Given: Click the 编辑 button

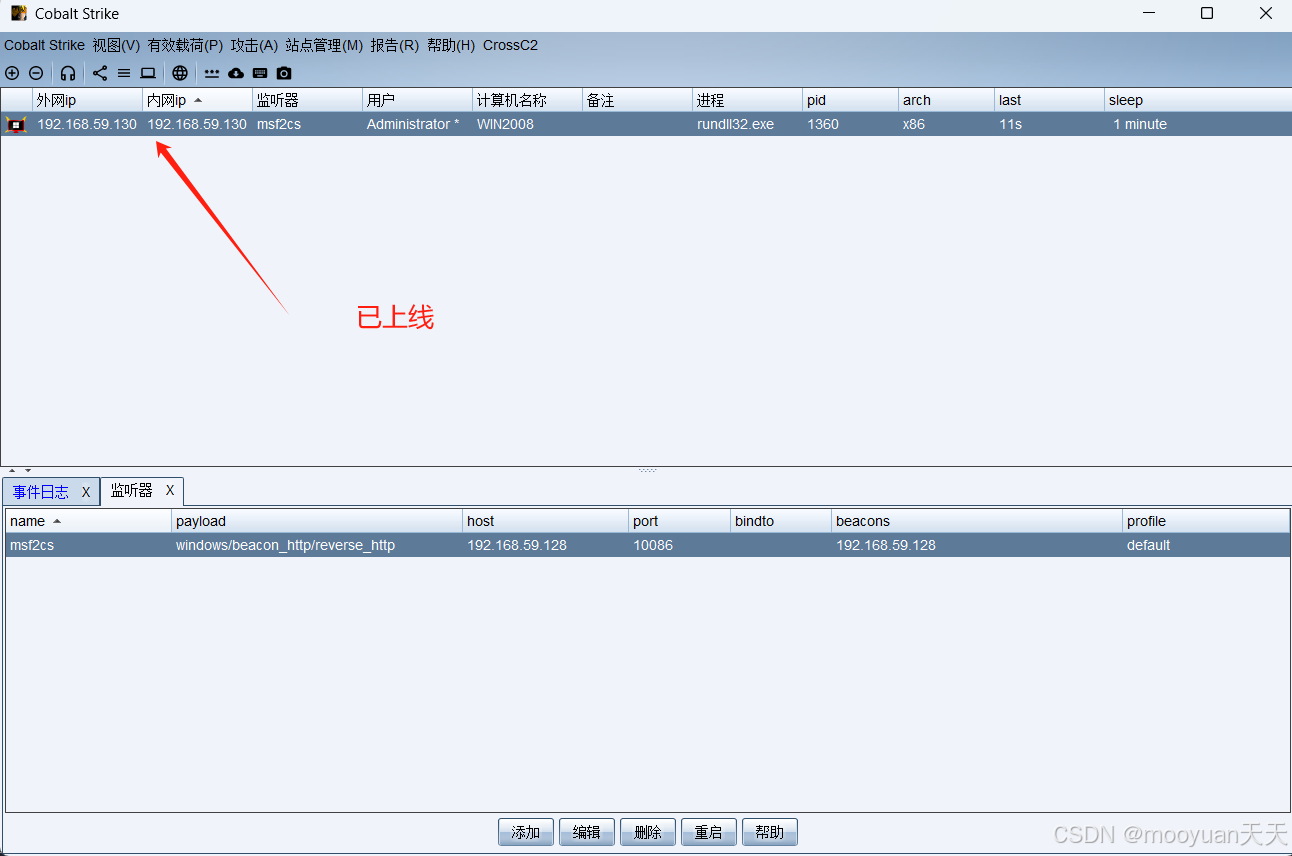Looking at the screenshot, I should click(x=587, y=832).
